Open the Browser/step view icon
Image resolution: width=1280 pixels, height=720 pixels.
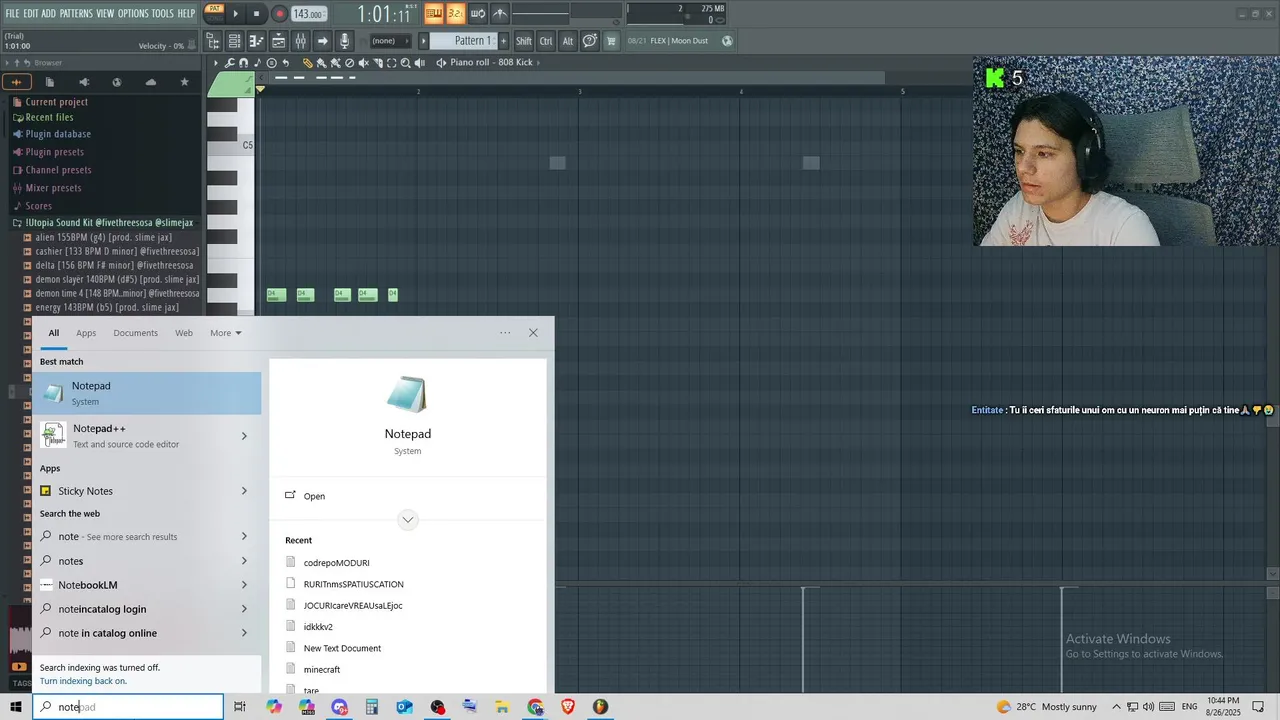214,41
